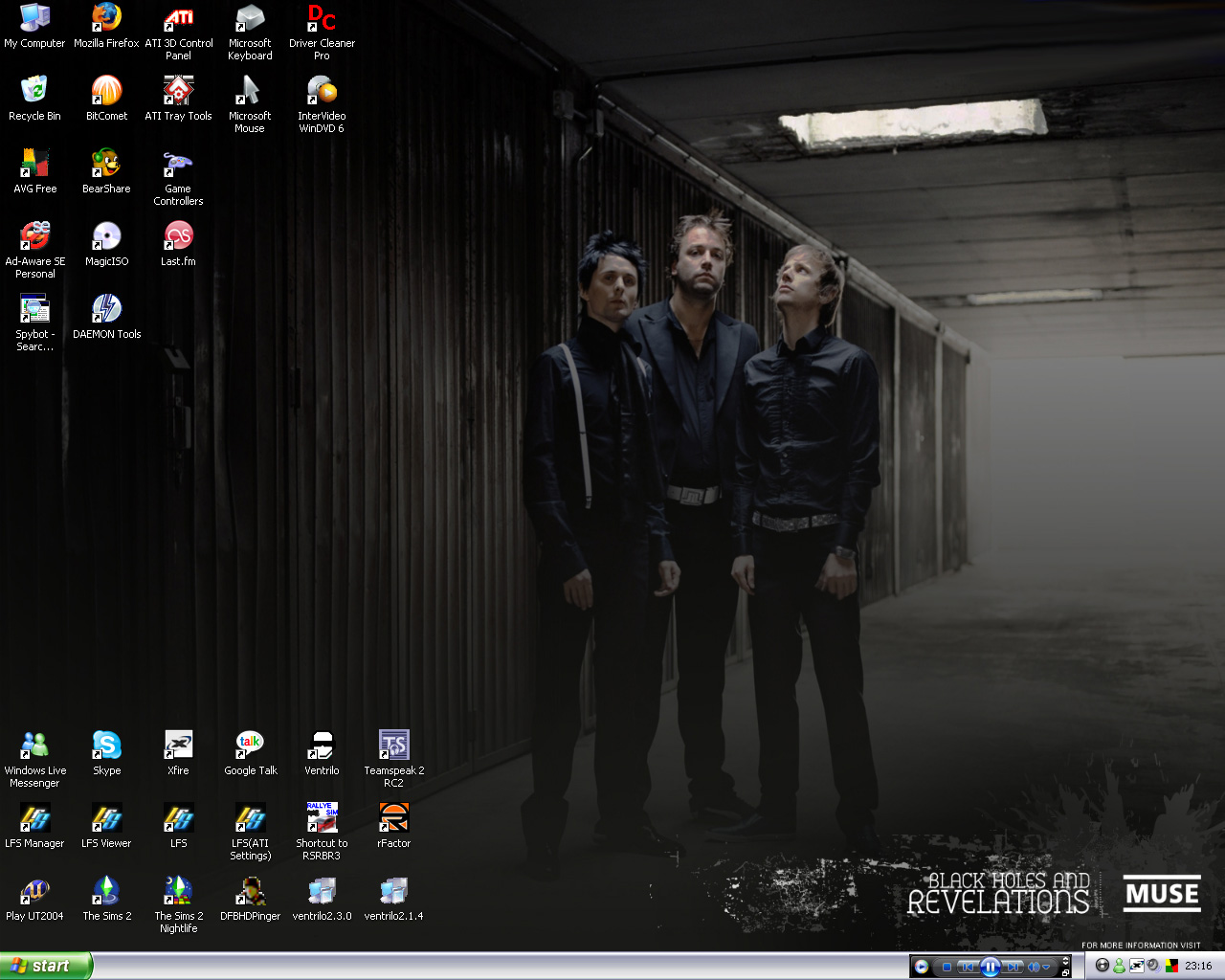1225x980 pixels.
Task: Launch InterVideo WinDVD 6
Action: click(x=322, y=104)
